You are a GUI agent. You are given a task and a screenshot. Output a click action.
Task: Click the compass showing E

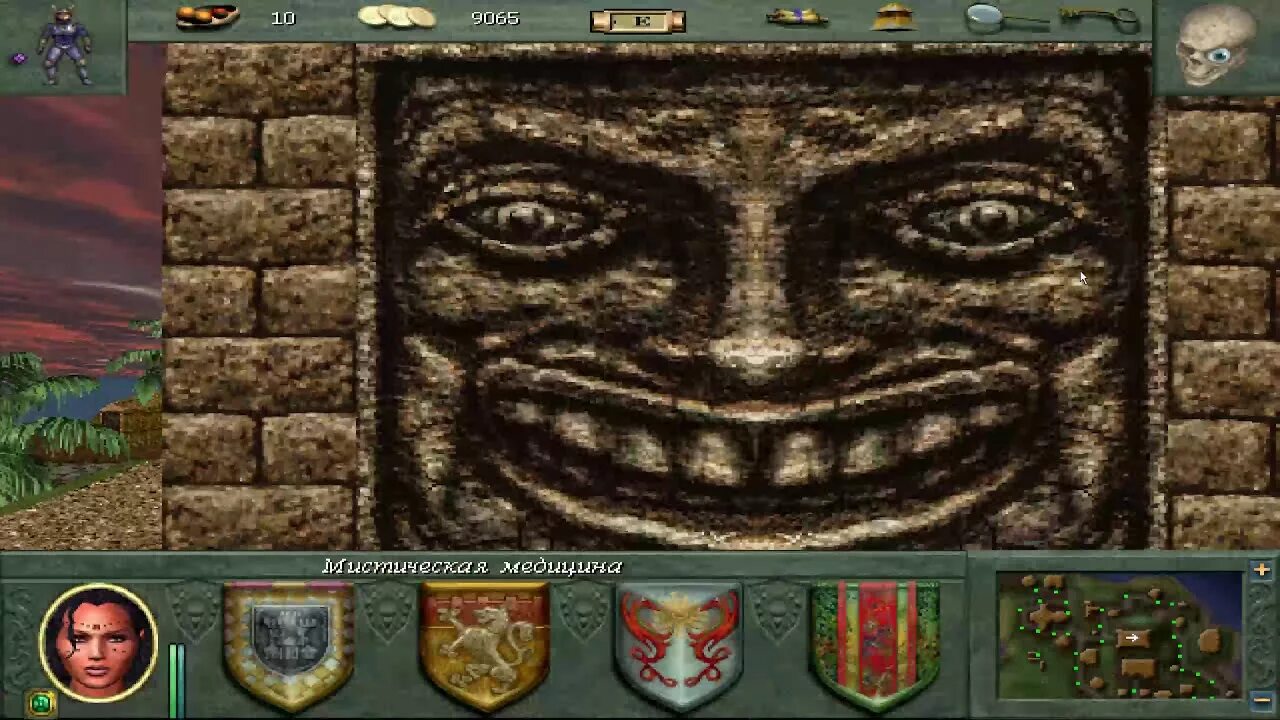tap(638, 21)
